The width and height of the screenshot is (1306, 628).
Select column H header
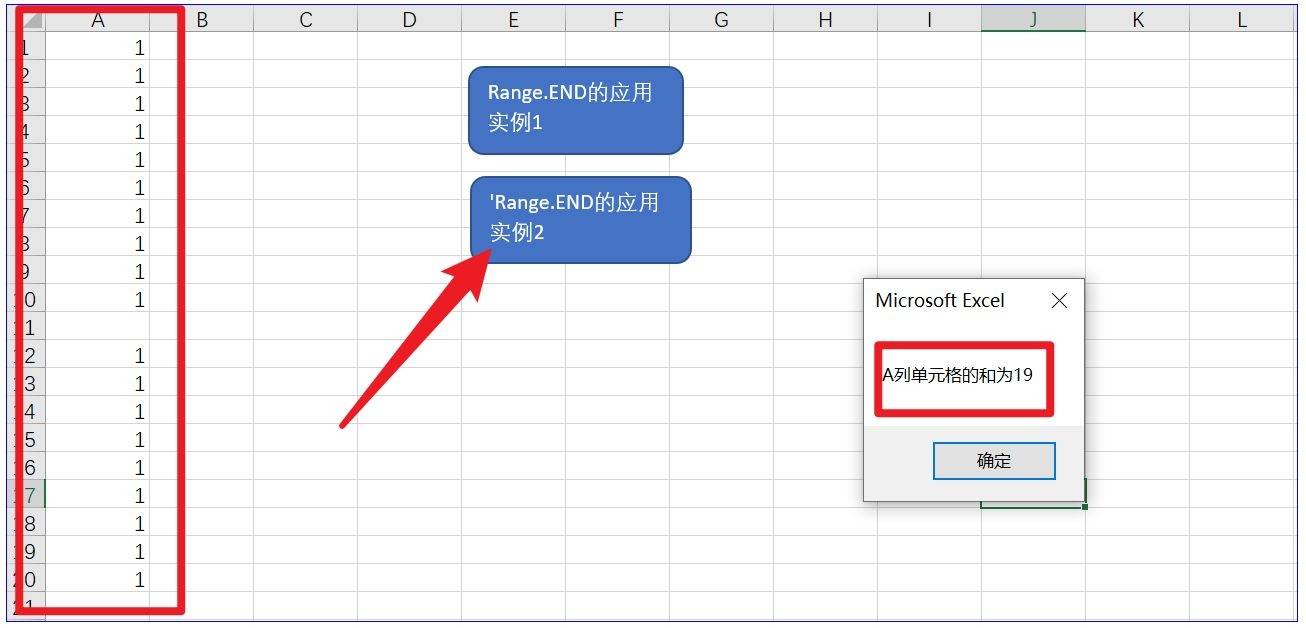click(x=825, y=20)
